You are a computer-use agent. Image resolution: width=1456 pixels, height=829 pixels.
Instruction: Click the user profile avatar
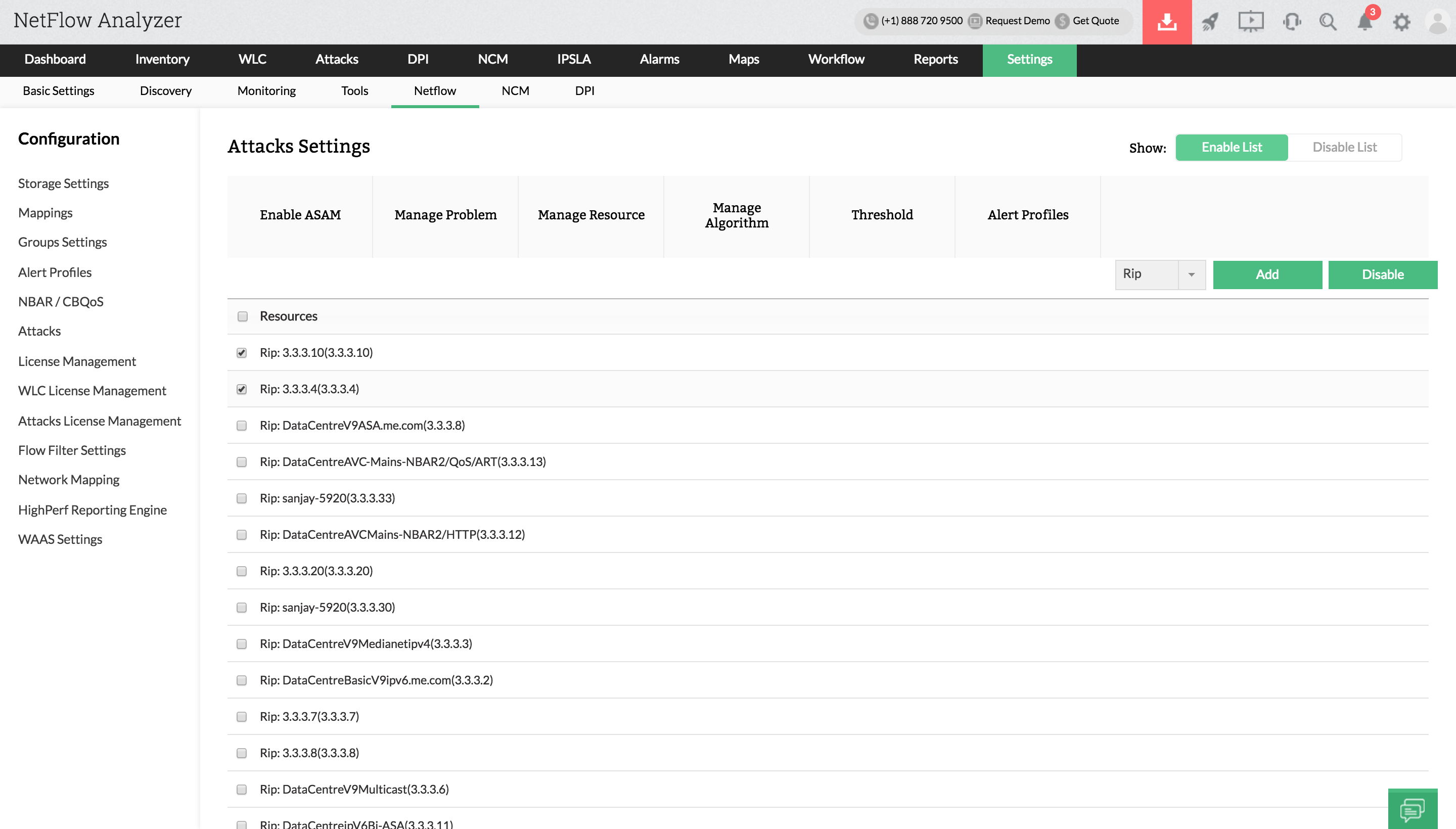(1438, 22)
